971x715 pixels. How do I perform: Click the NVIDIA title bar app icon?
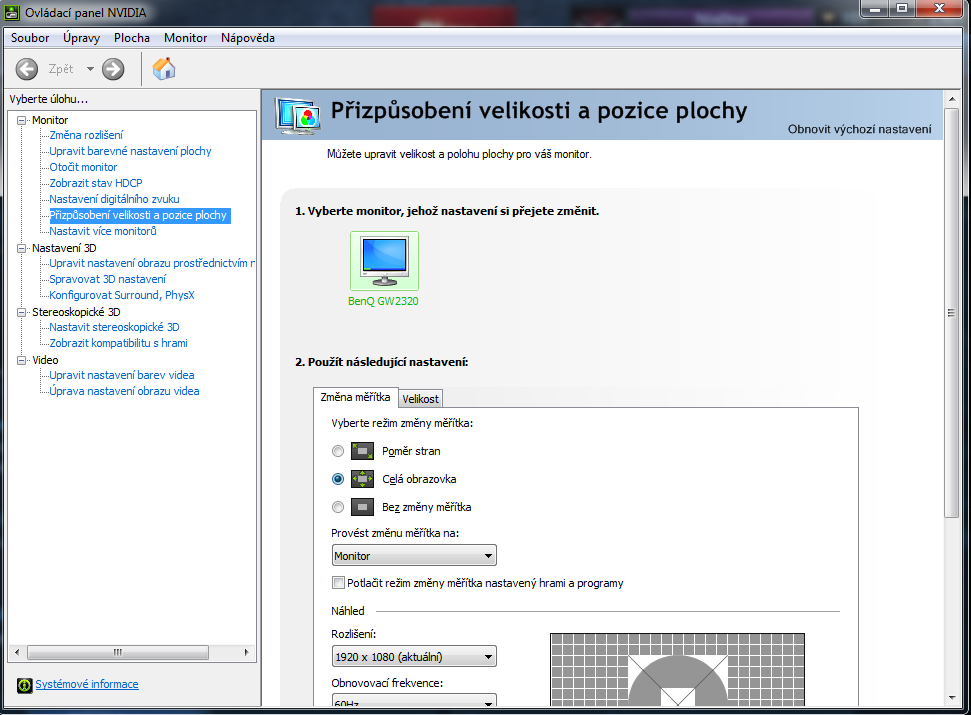12,12
